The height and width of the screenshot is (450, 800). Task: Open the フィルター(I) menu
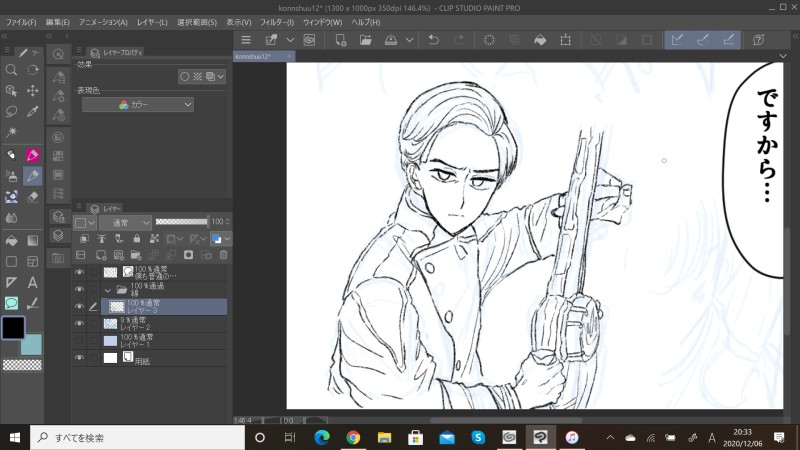tap(276, 22)
